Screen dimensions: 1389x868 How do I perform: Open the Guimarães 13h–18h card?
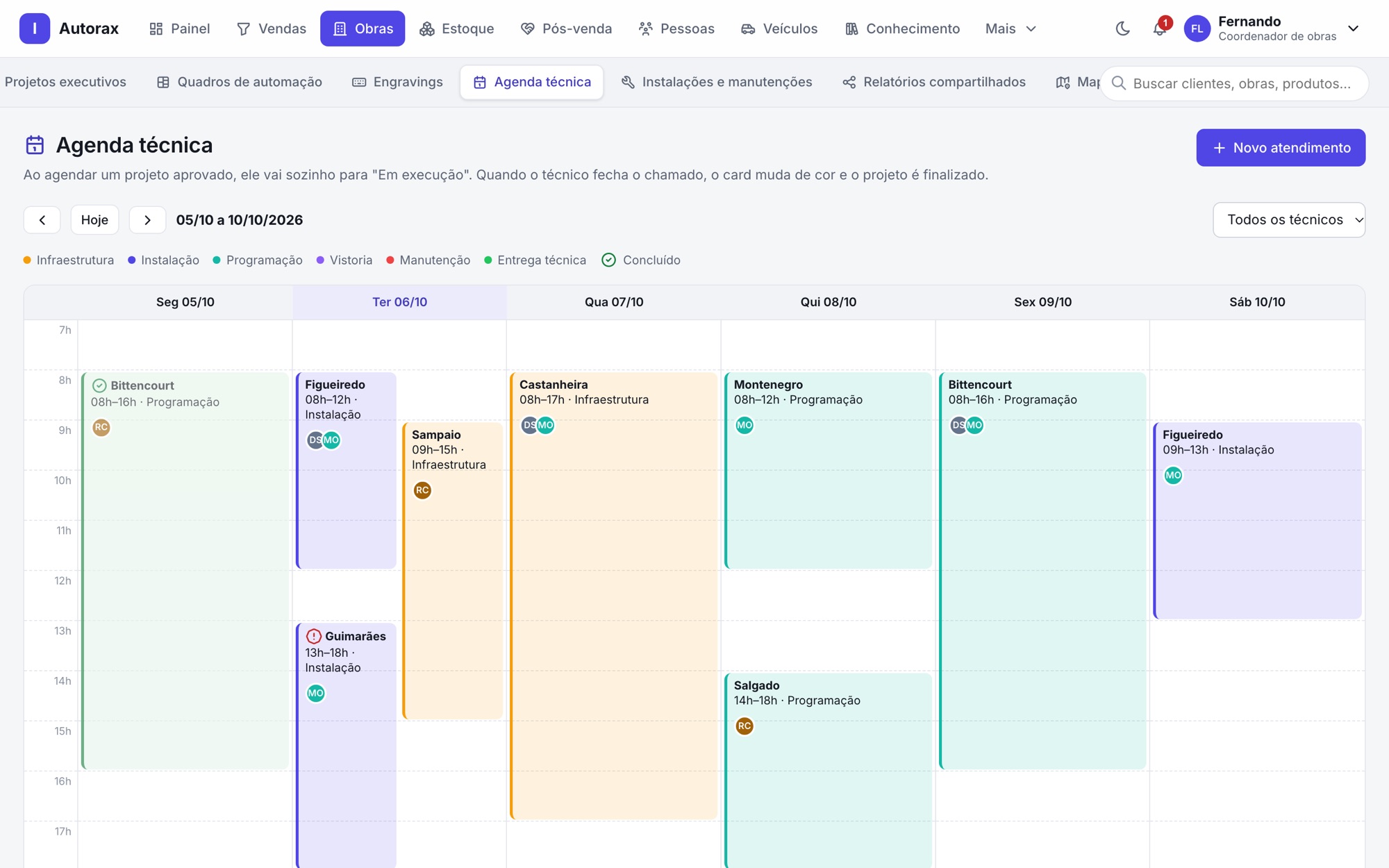[x=346, y=746]
